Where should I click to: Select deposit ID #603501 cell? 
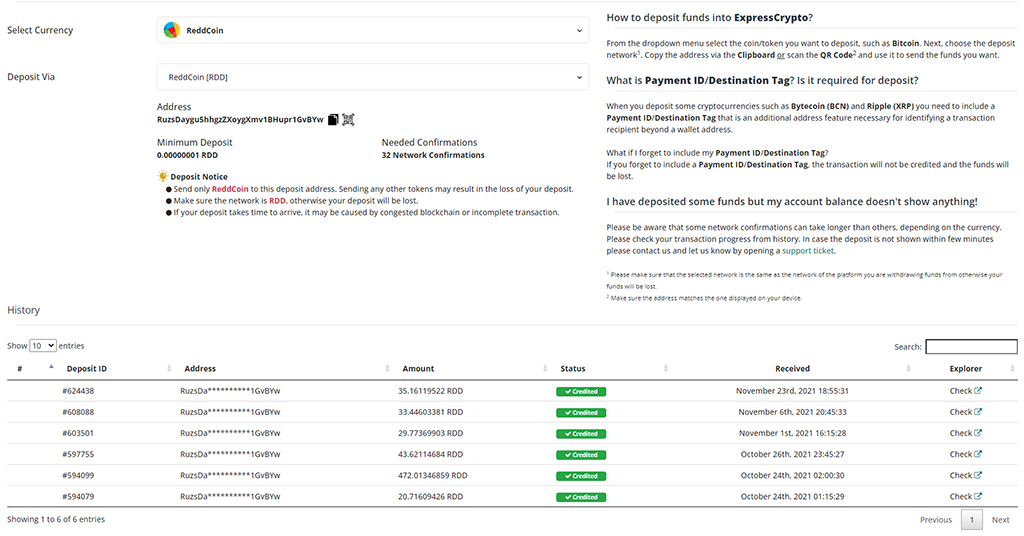78,433
